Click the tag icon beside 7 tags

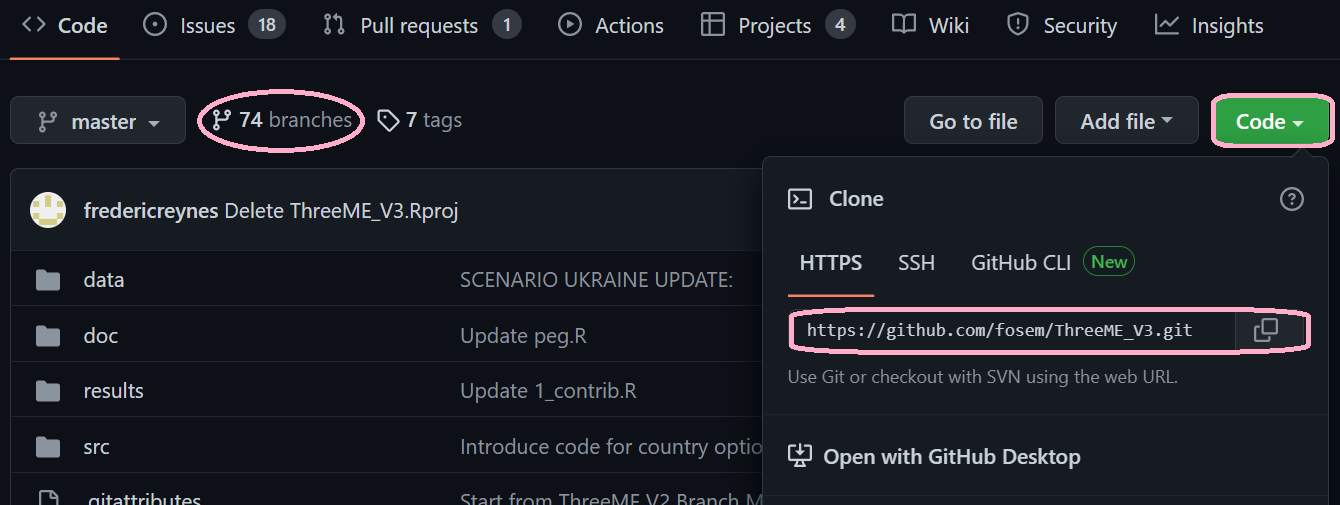point(388,121)
